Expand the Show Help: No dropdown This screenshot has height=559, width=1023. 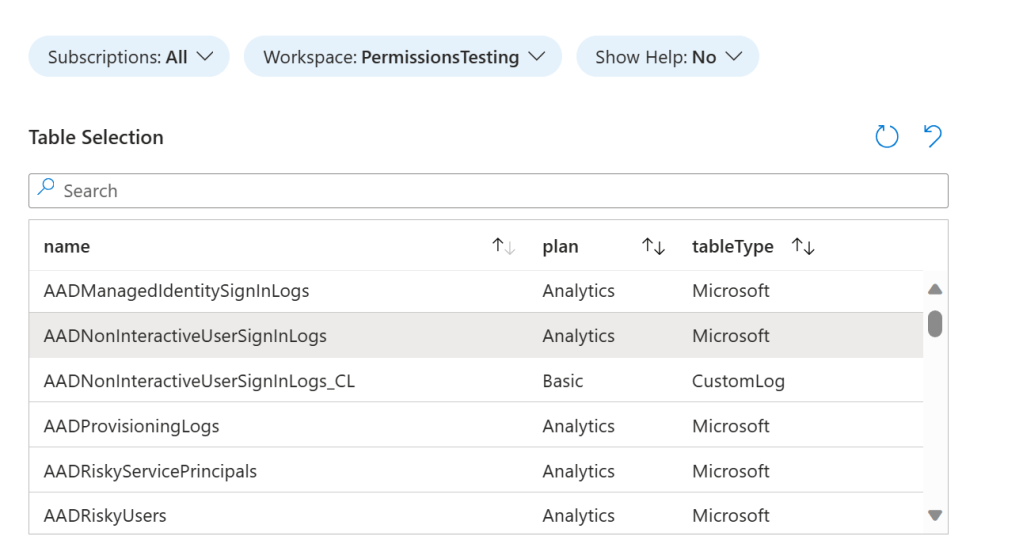(x=667, y=57)
